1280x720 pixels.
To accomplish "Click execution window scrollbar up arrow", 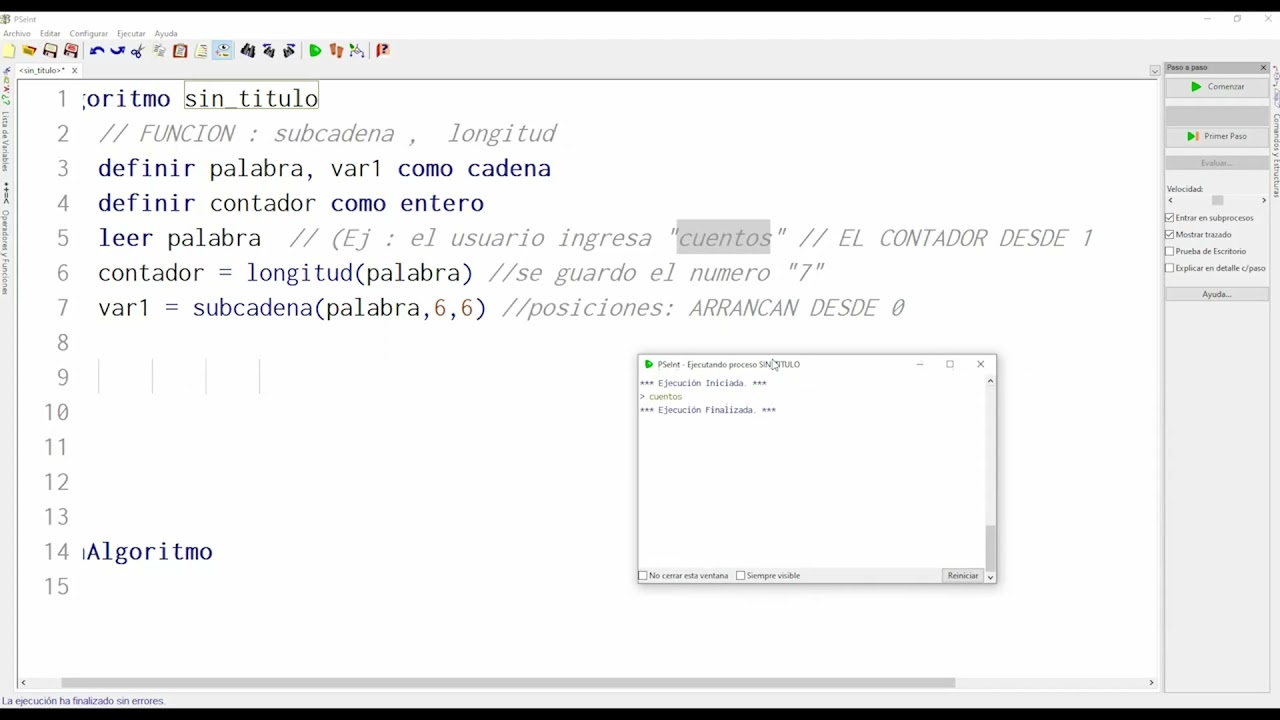I will (x=990, y=382).
